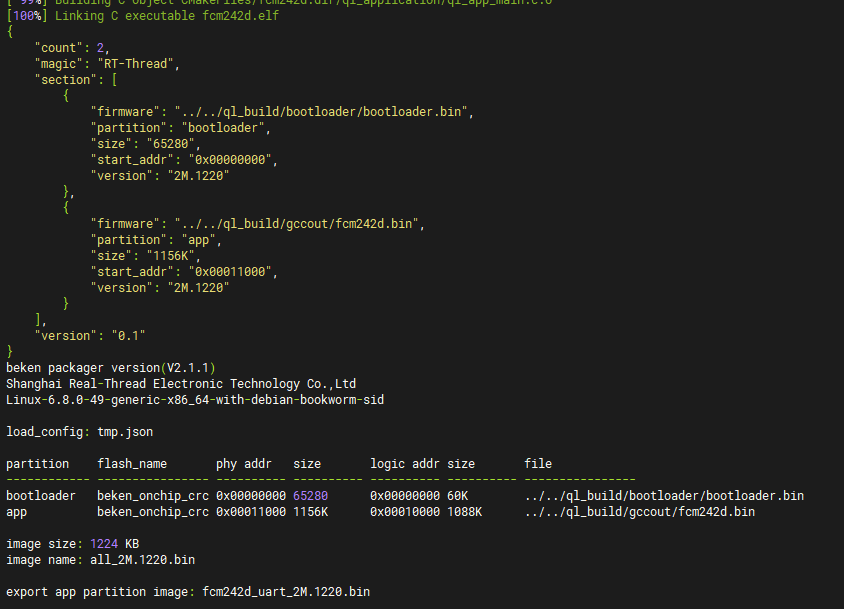Click the Linux-6.8.0-49-generic kernel line
The height and width of the screenshot is (609, 844).
coord(194,399)
